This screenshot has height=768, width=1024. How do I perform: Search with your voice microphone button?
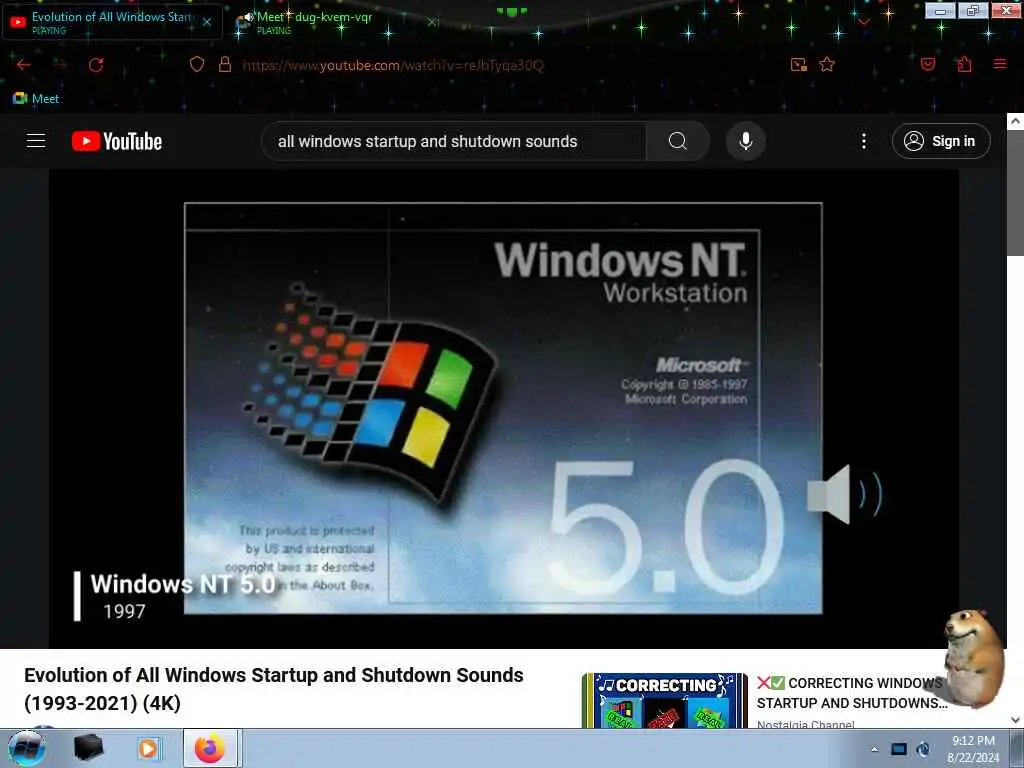click(745, 141)
